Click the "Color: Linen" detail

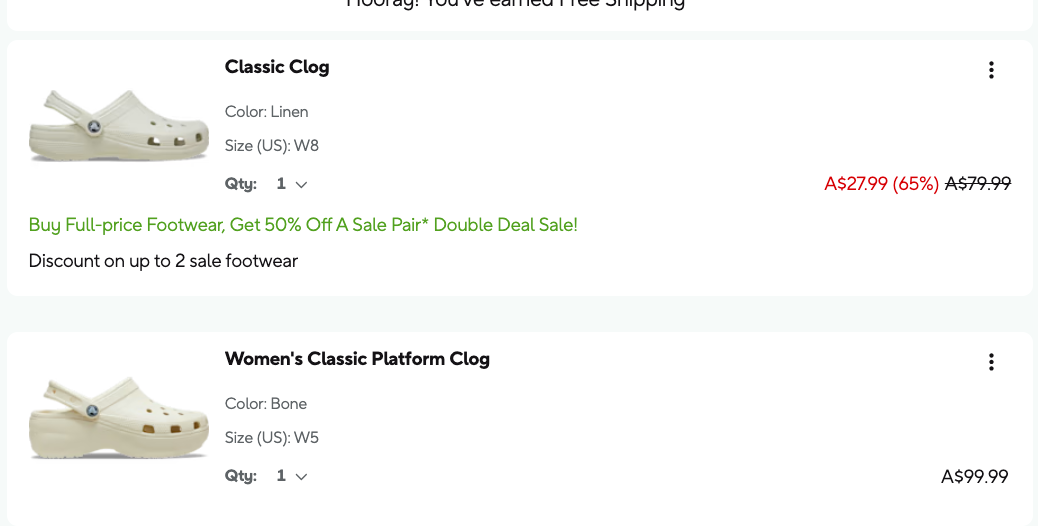coord(266,112)
